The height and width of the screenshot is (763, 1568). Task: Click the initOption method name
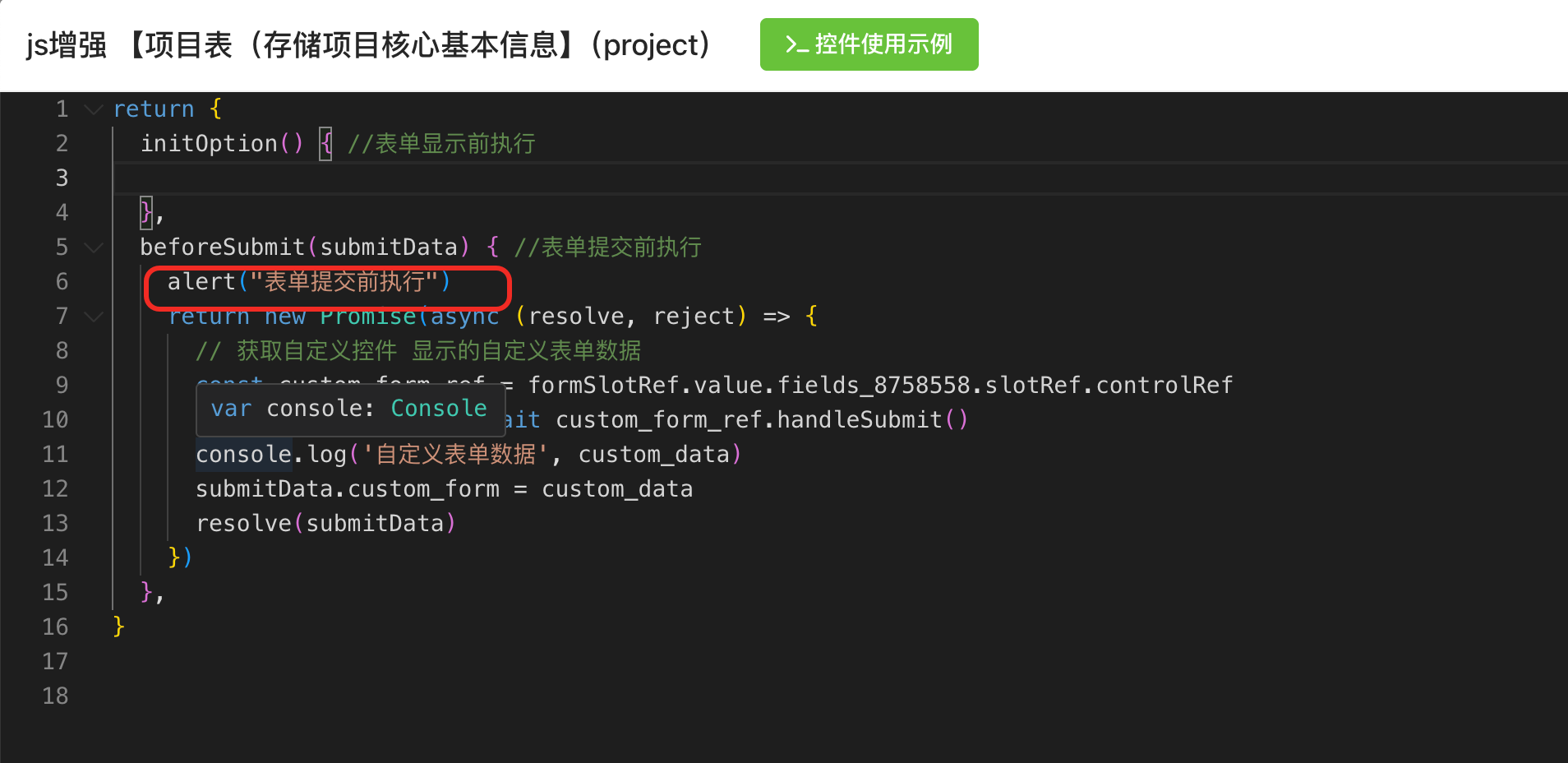point(209,144)
